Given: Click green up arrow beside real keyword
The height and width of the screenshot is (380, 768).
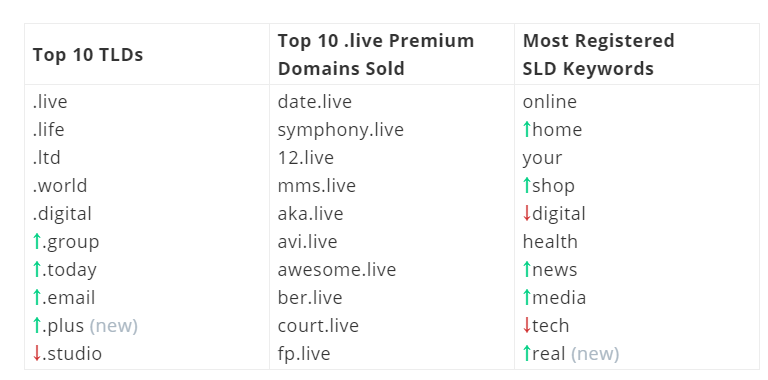Looking at the screenshot, I should [527, 354].
